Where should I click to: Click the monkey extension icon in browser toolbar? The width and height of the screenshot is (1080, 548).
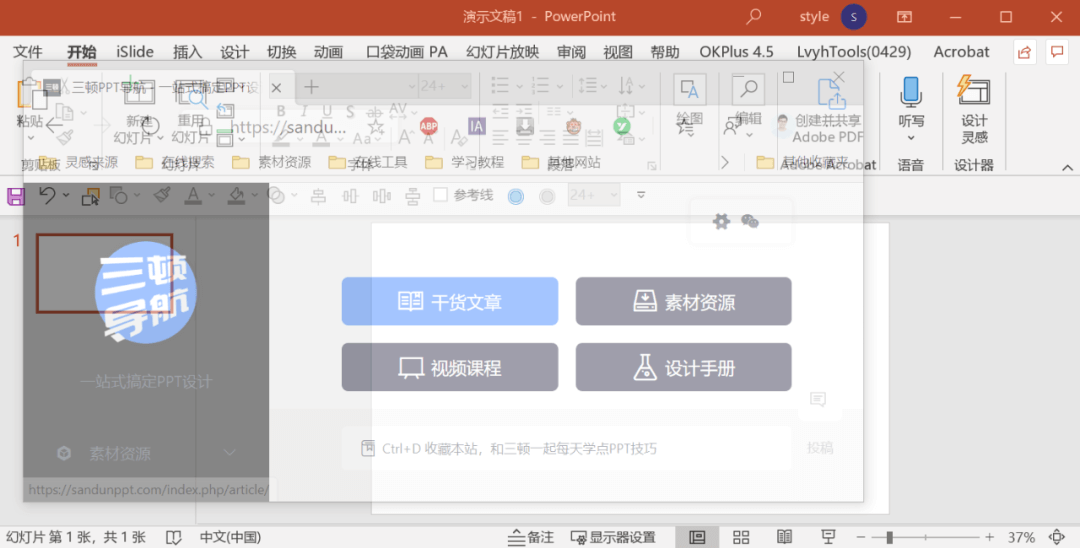pyautogui.click(x=573, y=126)
